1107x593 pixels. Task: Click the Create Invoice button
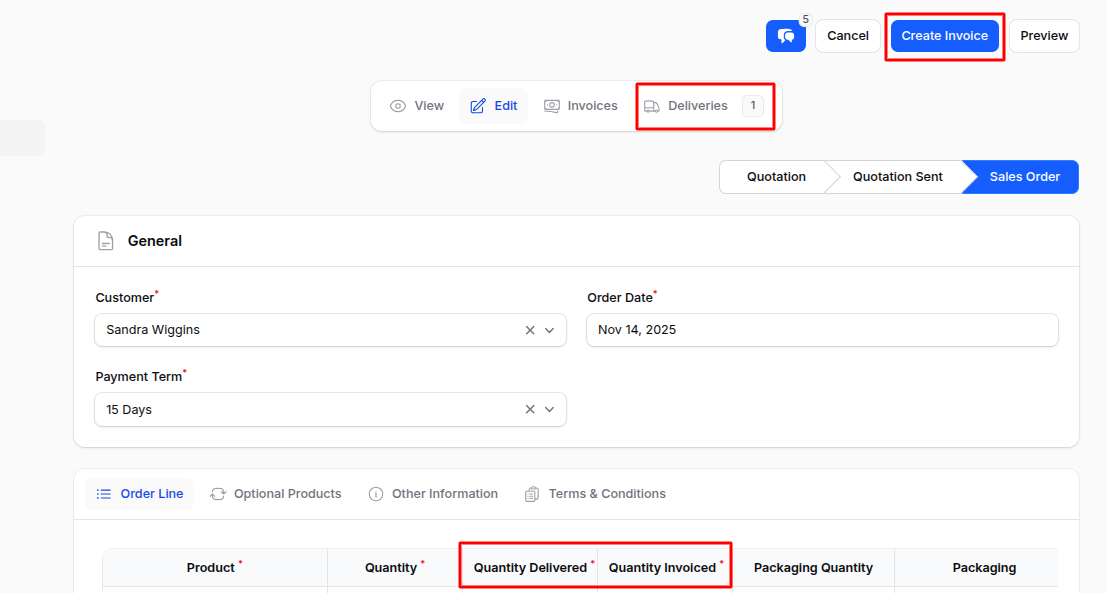click(944, 35)
